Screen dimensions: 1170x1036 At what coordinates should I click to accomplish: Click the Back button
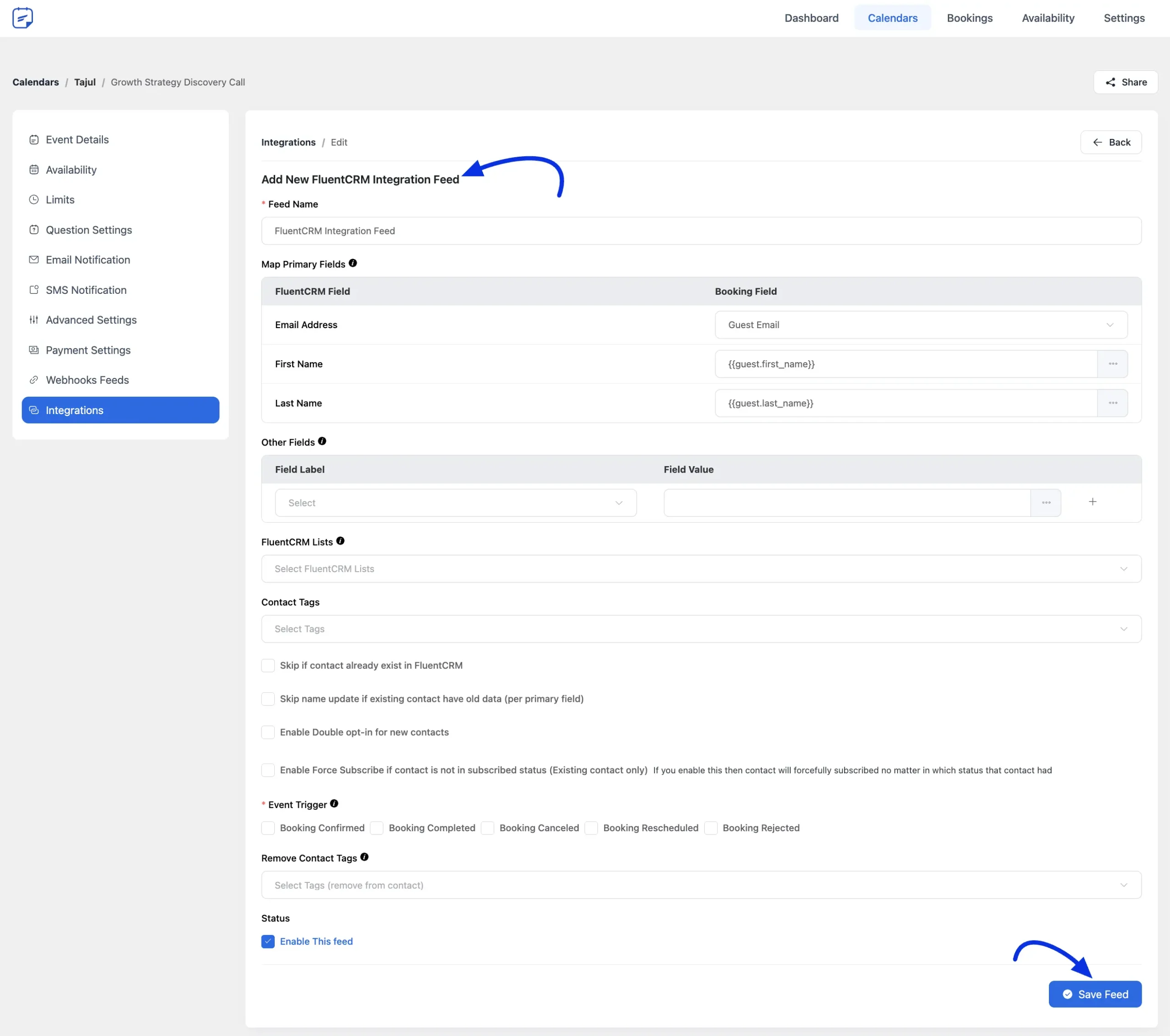pos(1111,143)
